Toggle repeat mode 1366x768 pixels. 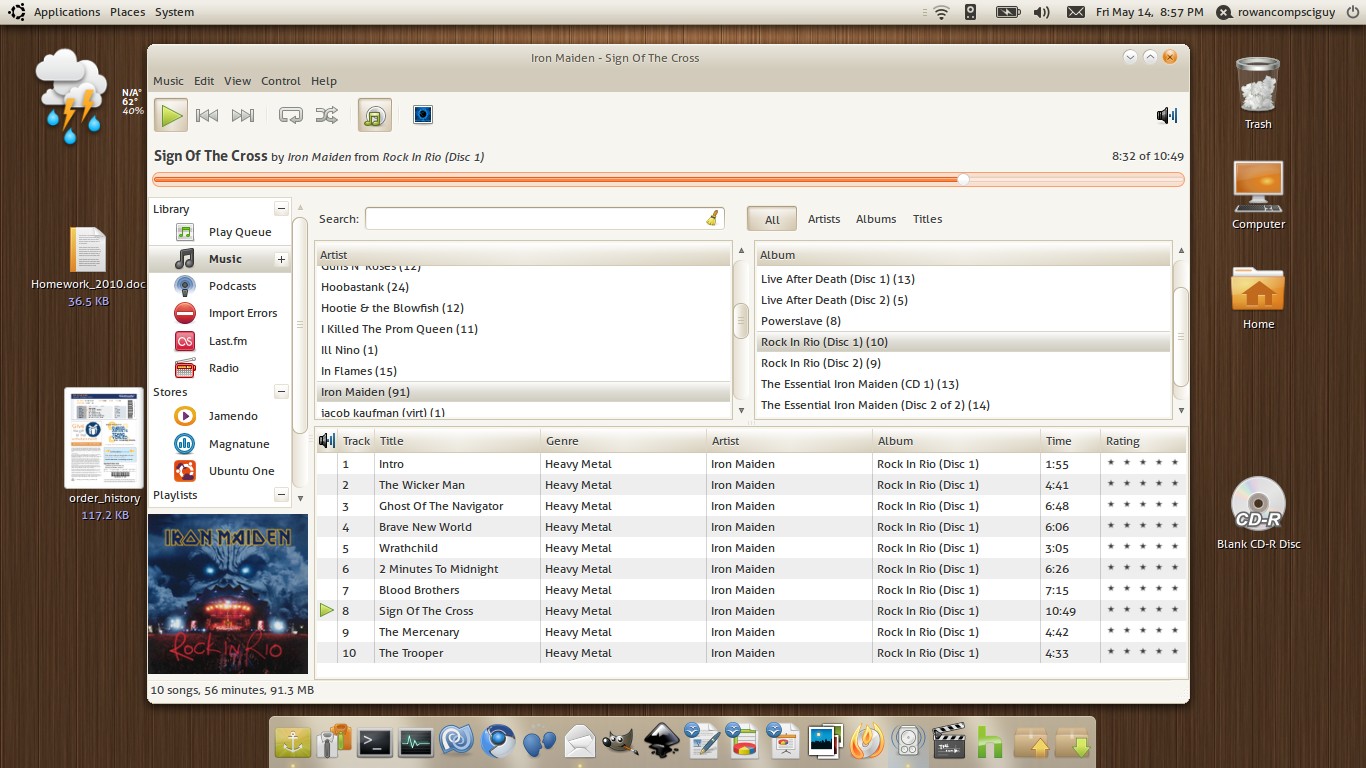pyautogui.click(x=291, y=116)
